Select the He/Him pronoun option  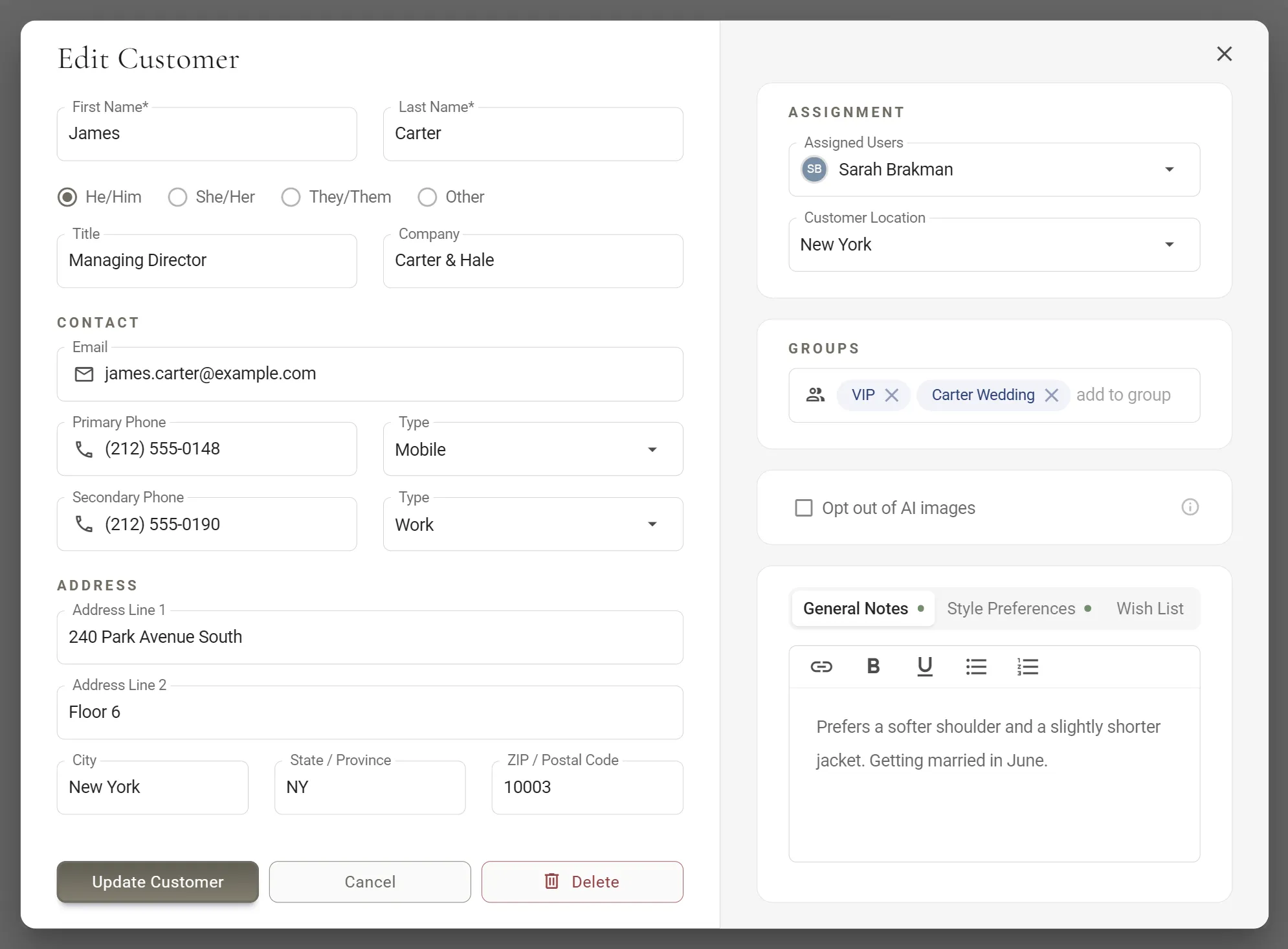(67, 197)
